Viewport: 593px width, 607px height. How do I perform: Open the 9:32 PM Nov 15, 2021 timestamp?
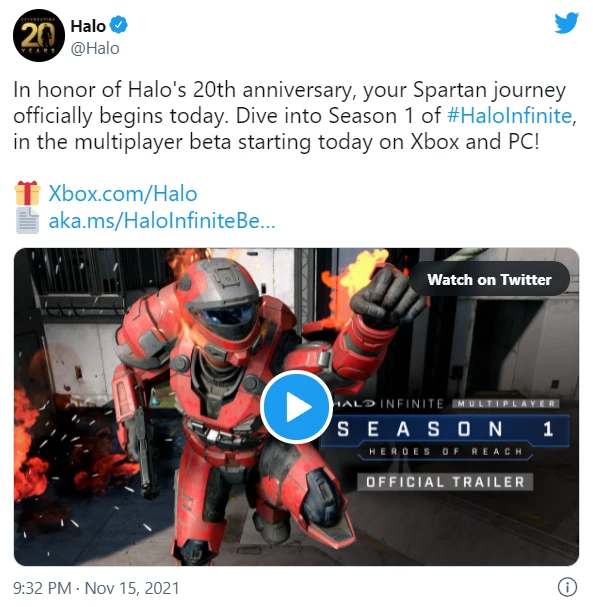tap(96, 588)
